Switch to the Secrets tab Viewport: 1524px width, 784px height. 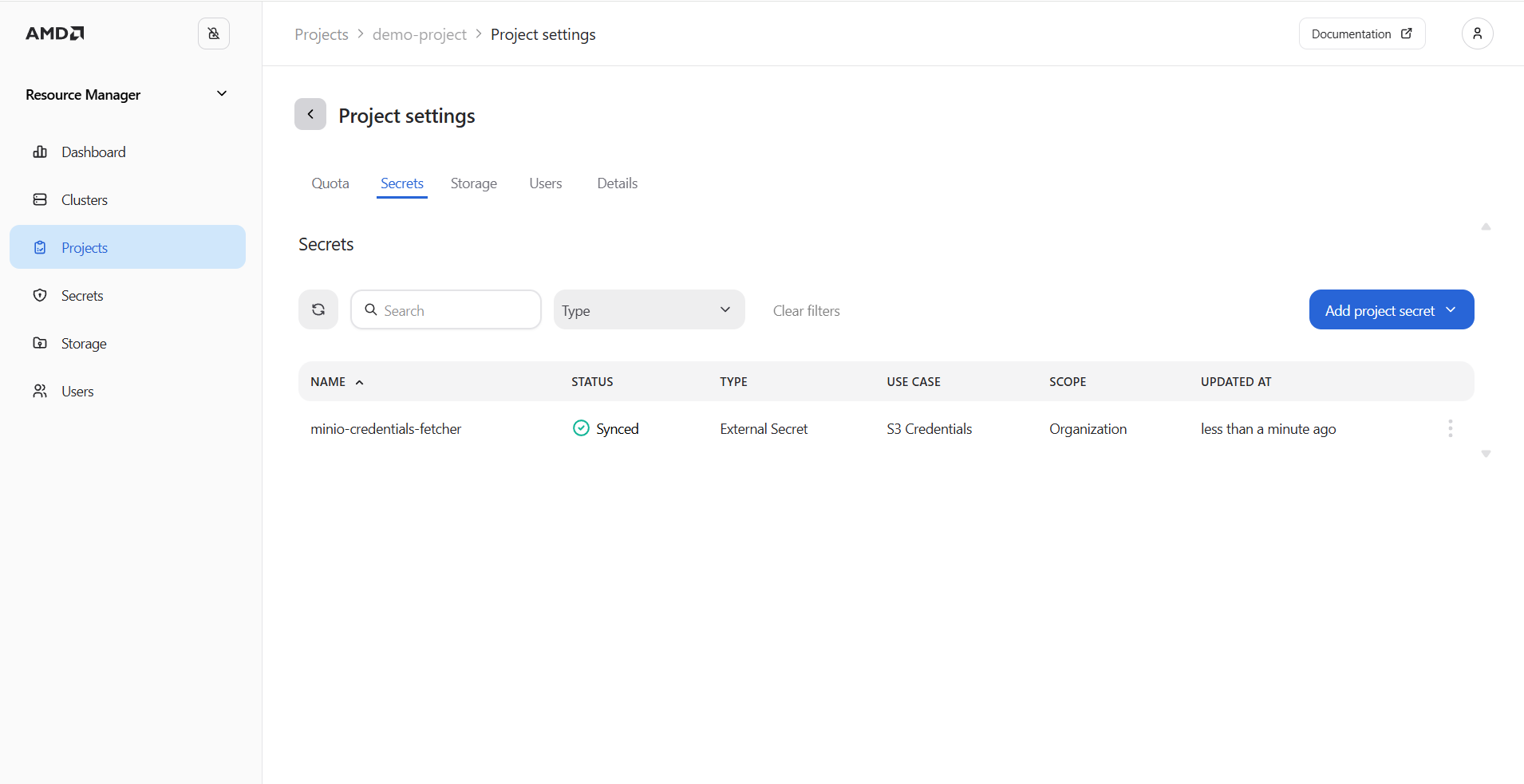(x=402, y=183)
